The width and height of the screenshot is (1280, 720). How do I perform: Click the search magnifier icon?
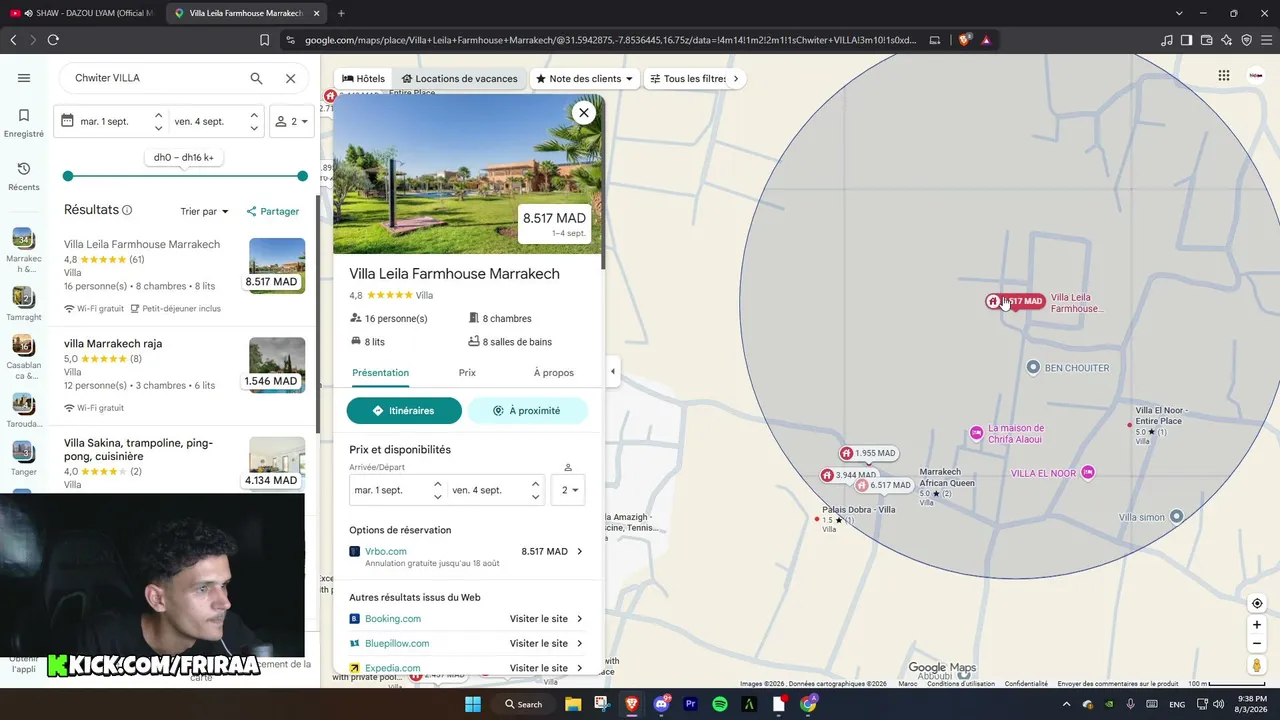pos(257,78)
